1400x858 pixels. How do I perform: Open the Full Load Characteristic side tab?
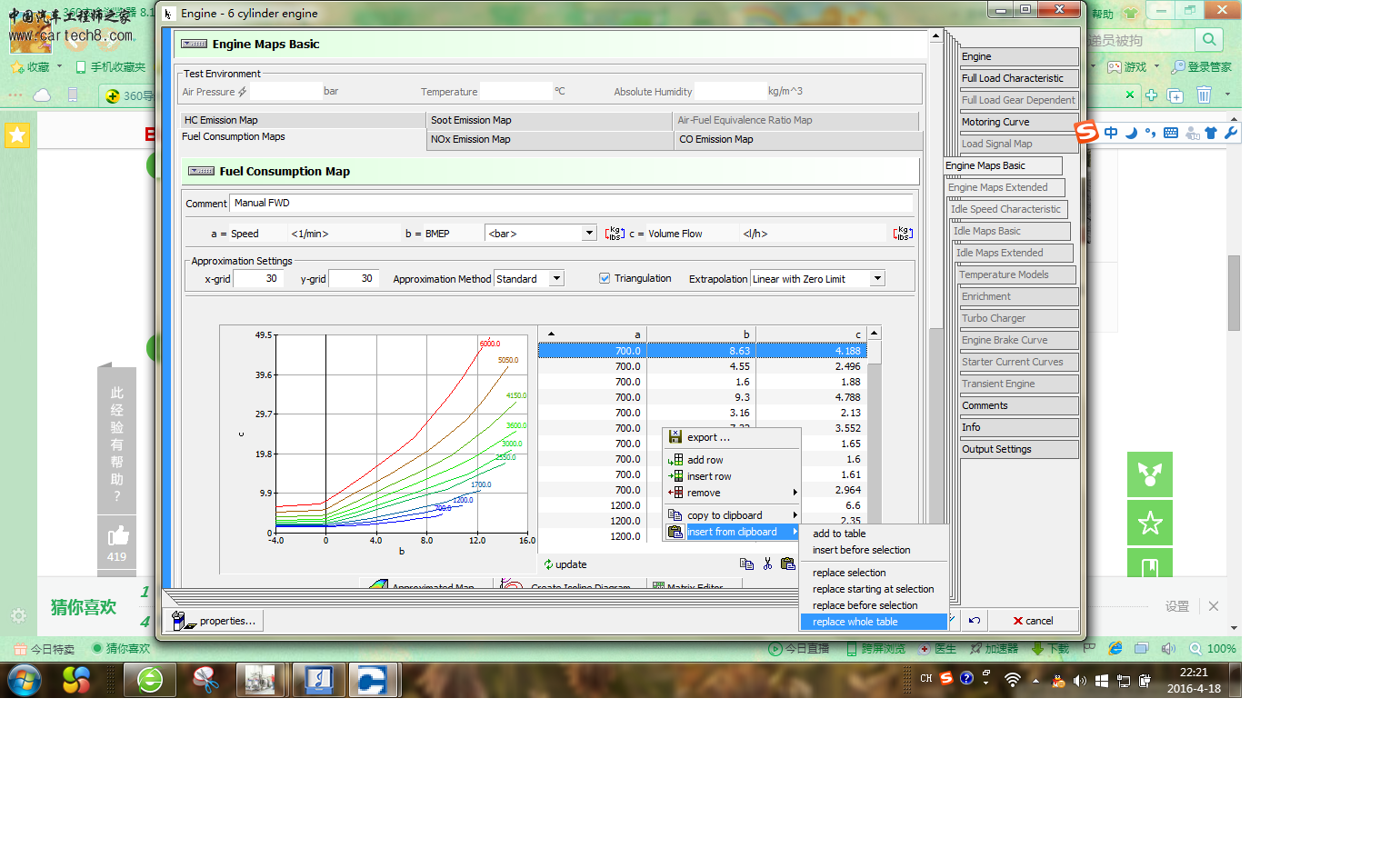click(x=1019, y=78)
